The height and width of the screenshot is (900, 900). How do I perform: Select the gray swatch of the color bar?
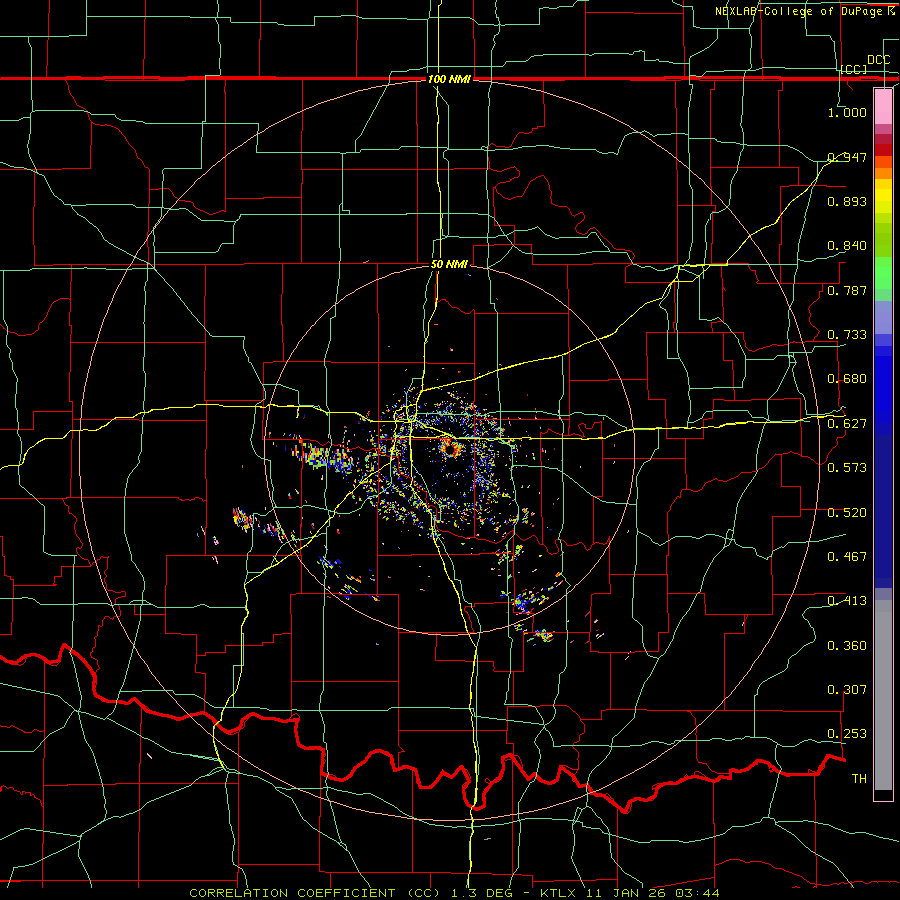(x=883, y=695)
